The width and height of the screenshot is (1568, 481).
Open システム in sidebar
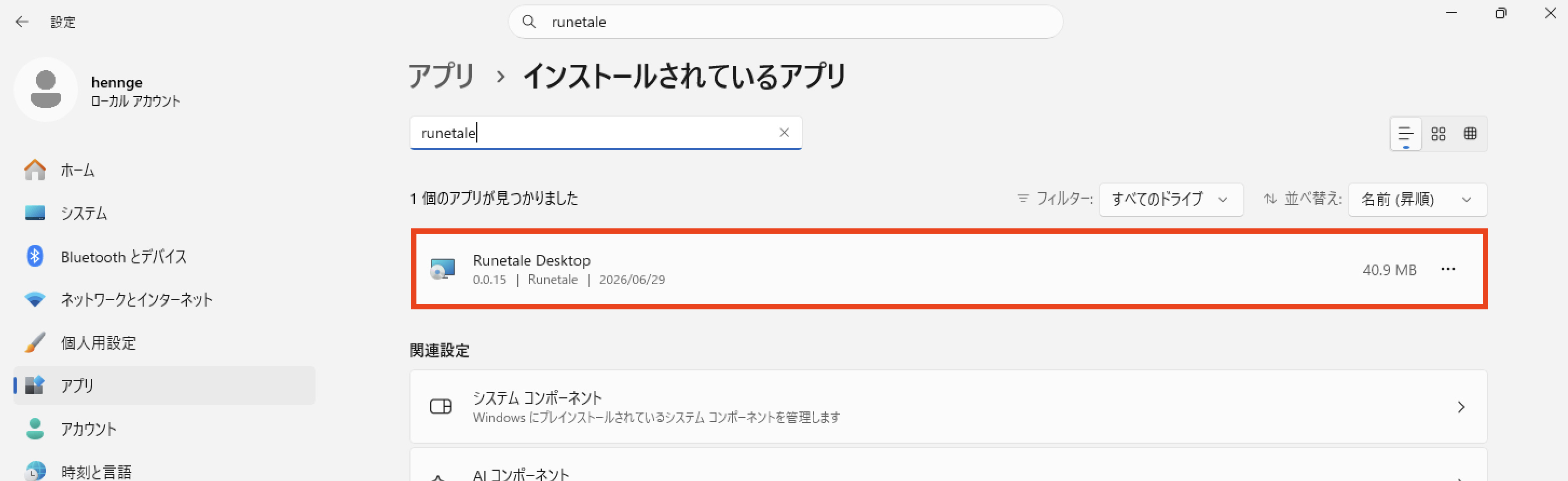coord(165,213)
